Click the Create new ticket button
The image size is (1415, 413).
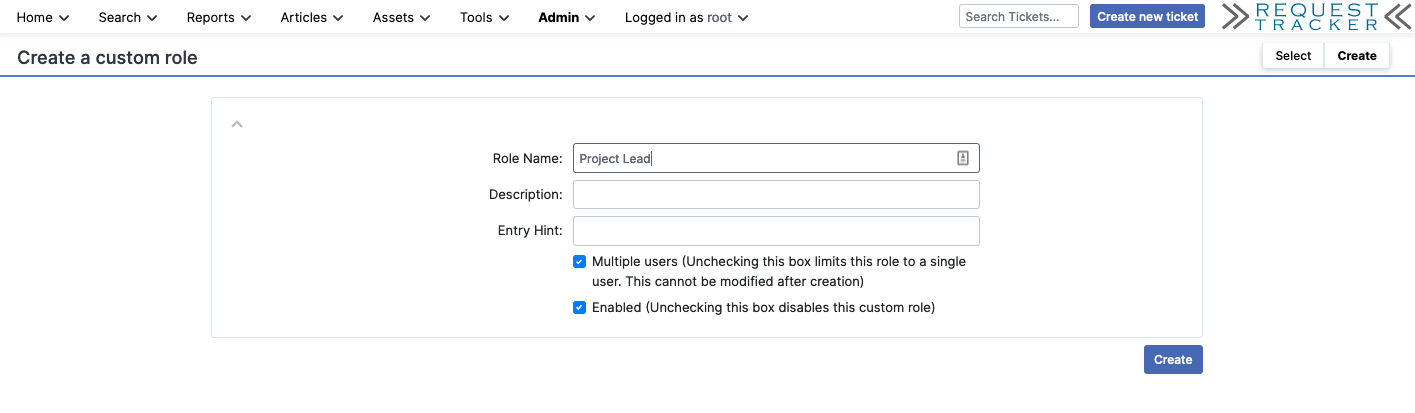point(1147,17)
